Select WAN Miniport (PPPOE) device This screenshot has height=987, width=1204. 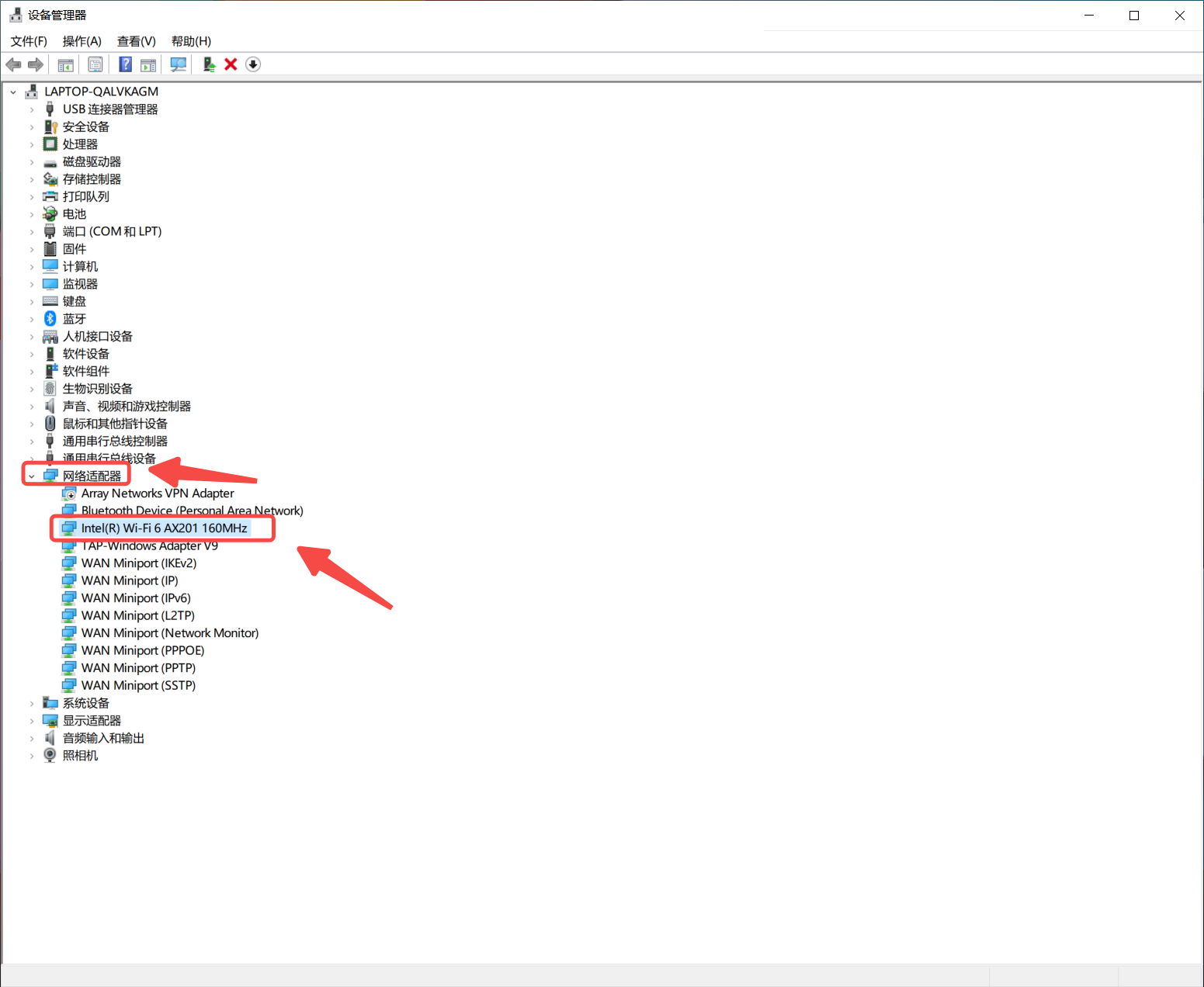[142, 650]
